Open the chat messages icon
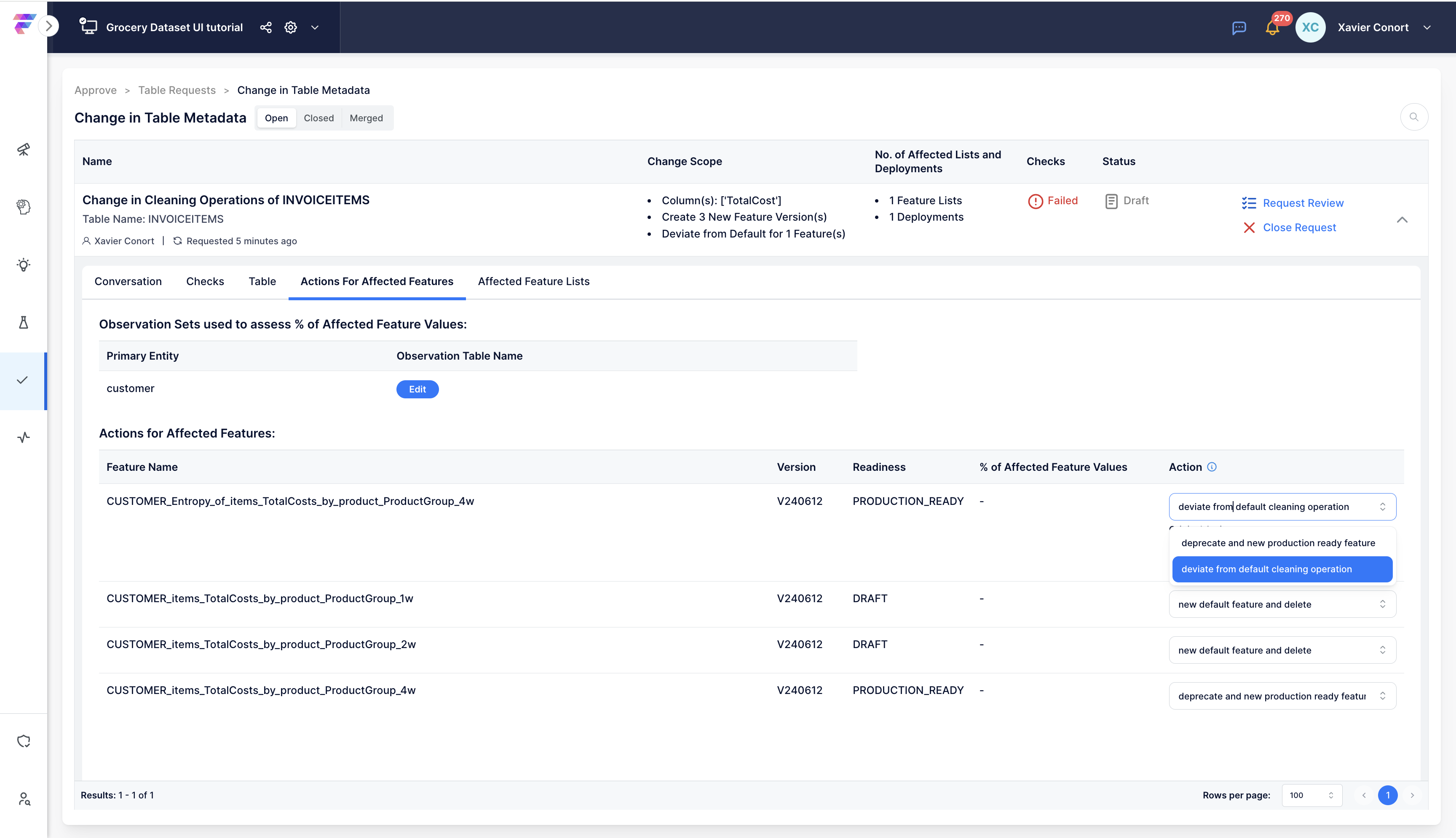This screenshot has height=838, width=1456. (x=1239, y=28)
